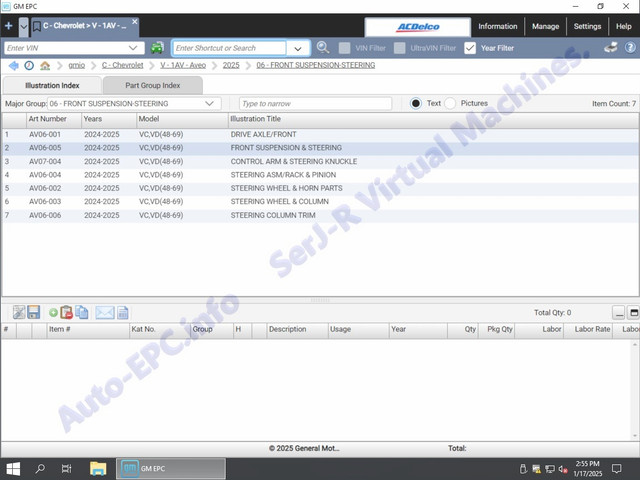
Task: Select STEERING ASM/RACK & PINION row
Action: coord(320,175)
